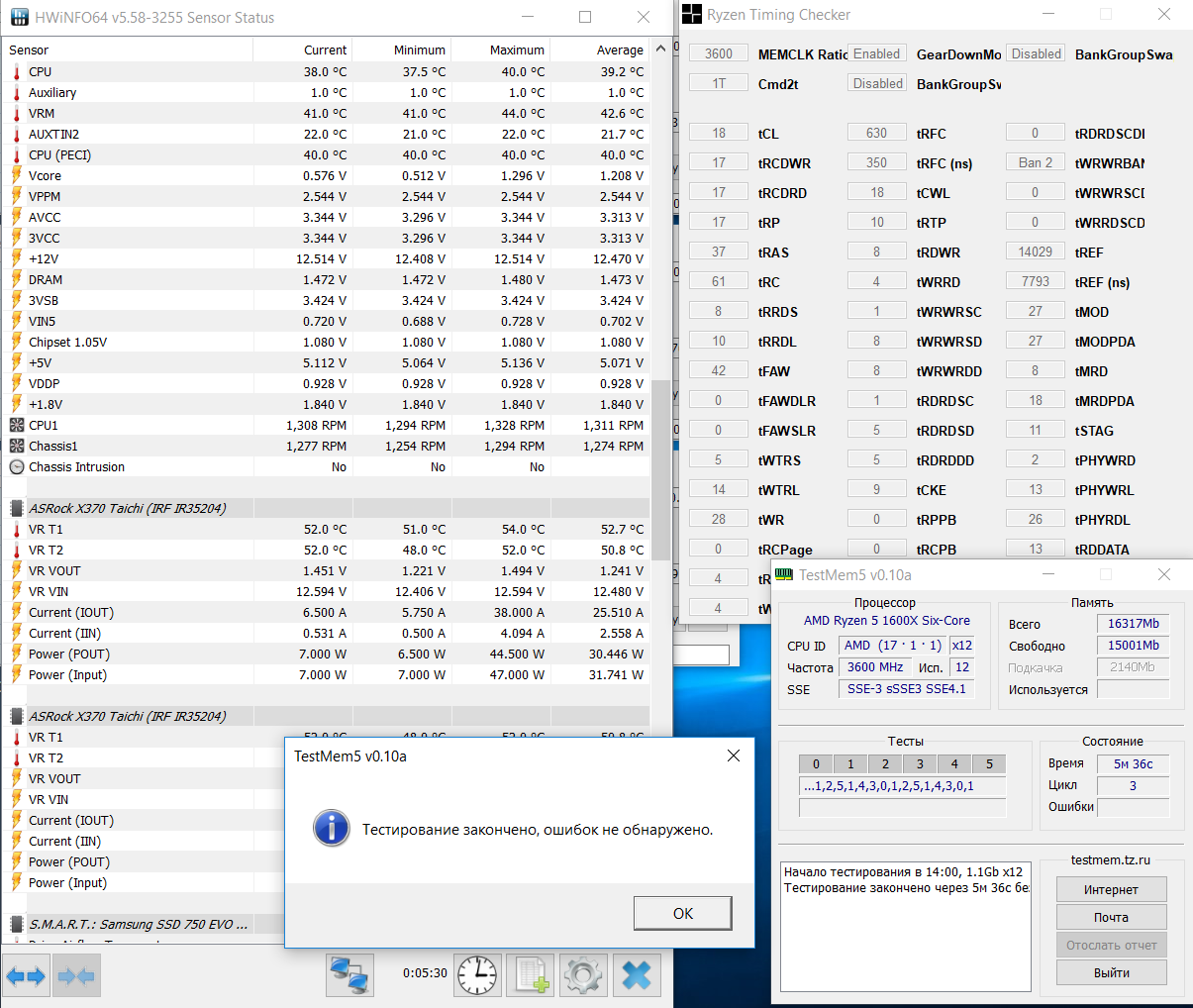Click the Интернет button in TestMem5

click(1111, 889)
